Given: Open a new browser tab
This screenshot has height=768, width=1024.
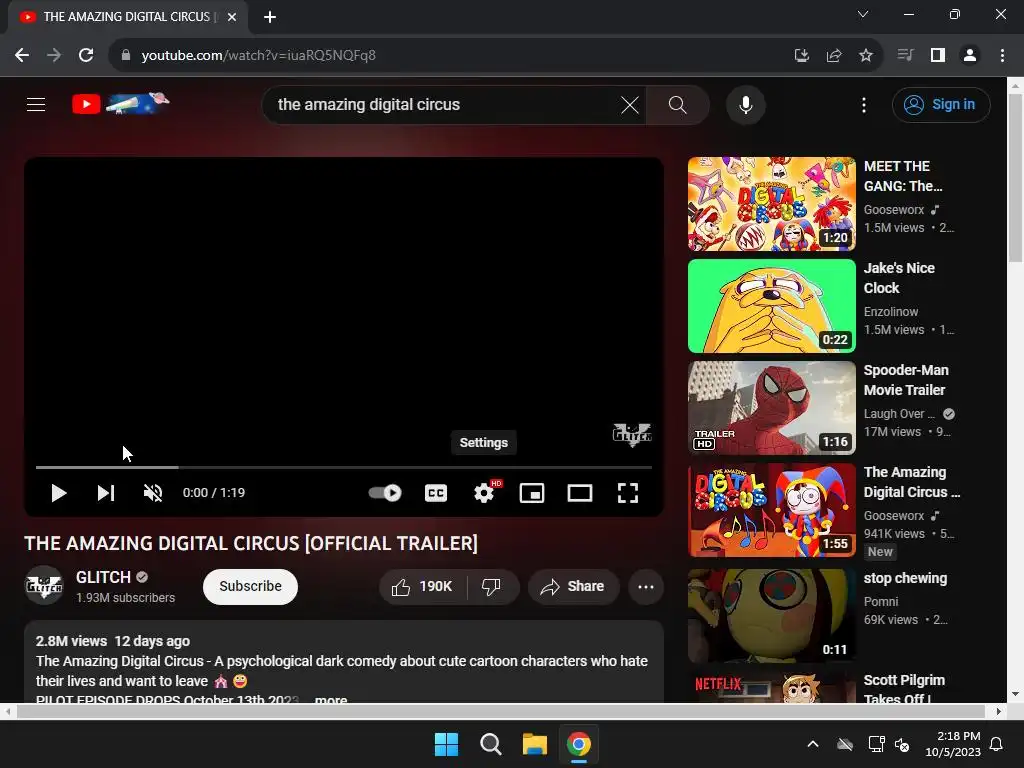Looking at the screenshot, I should click(x=270, y=17).
